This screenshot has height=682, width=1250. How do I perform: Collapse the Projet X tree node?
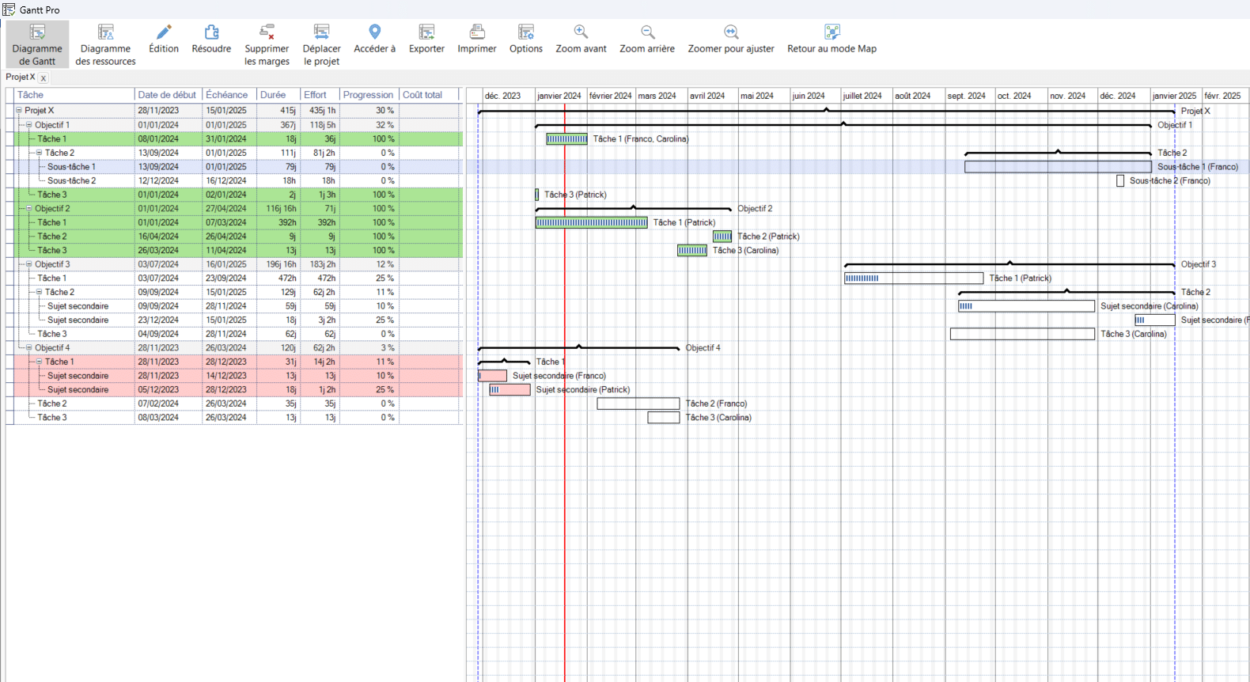coord(18,111)
